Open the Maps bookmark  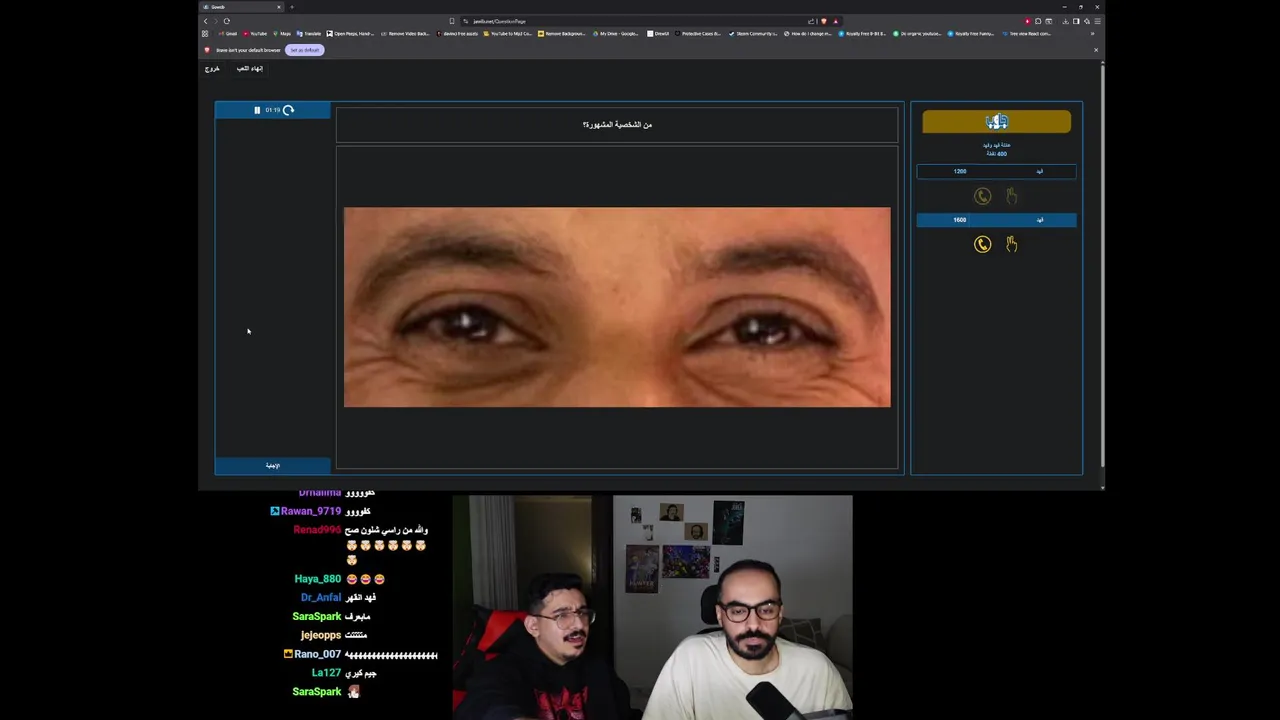coord(282,34)
